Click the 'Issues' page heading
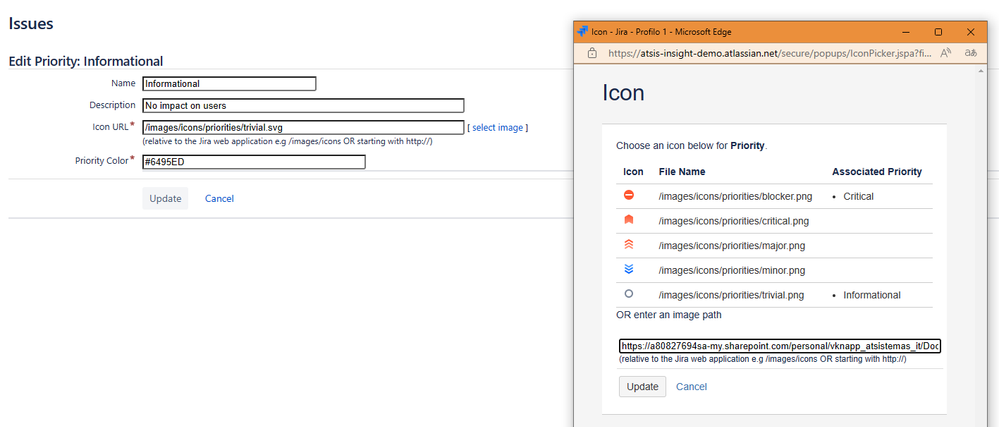Screen dimensions: 999x427 pos(31,24)
